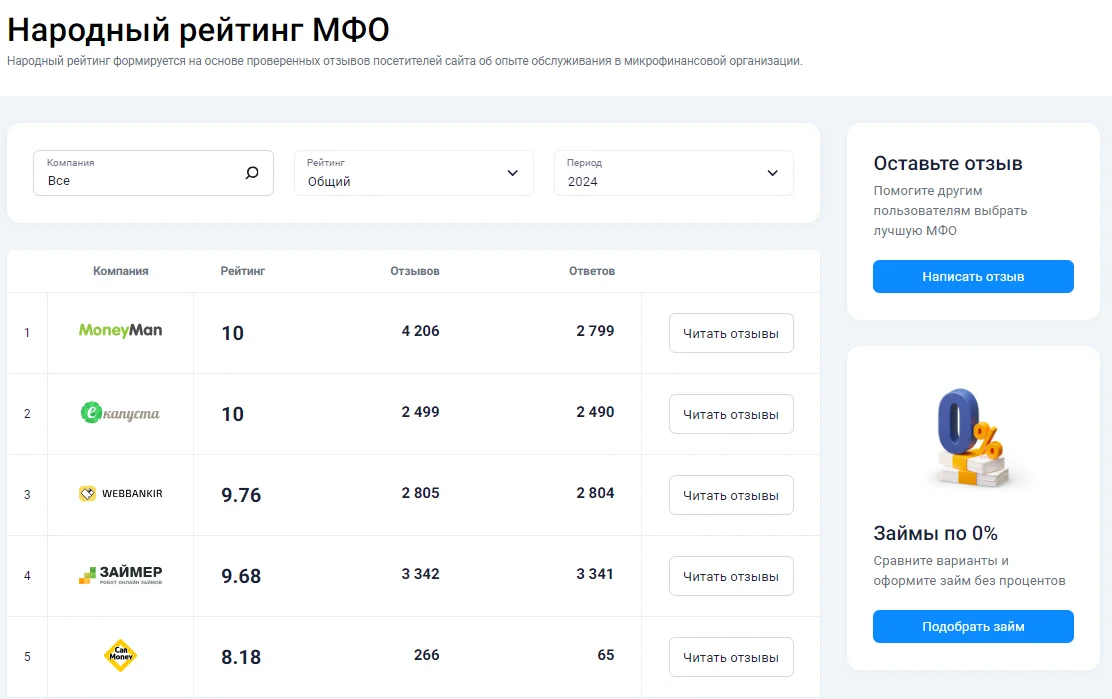Click Читать отзывы for еКапуста

click(731, 414)
